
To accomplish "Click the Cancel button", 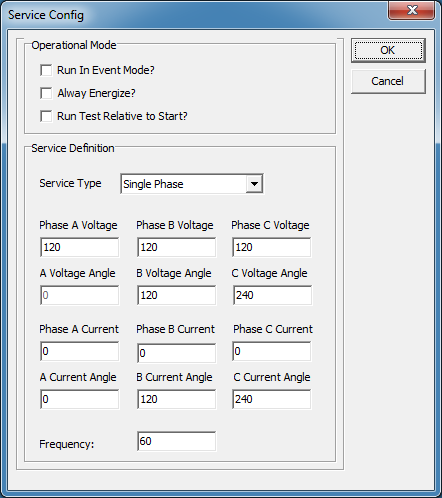I will coord(388,81).
